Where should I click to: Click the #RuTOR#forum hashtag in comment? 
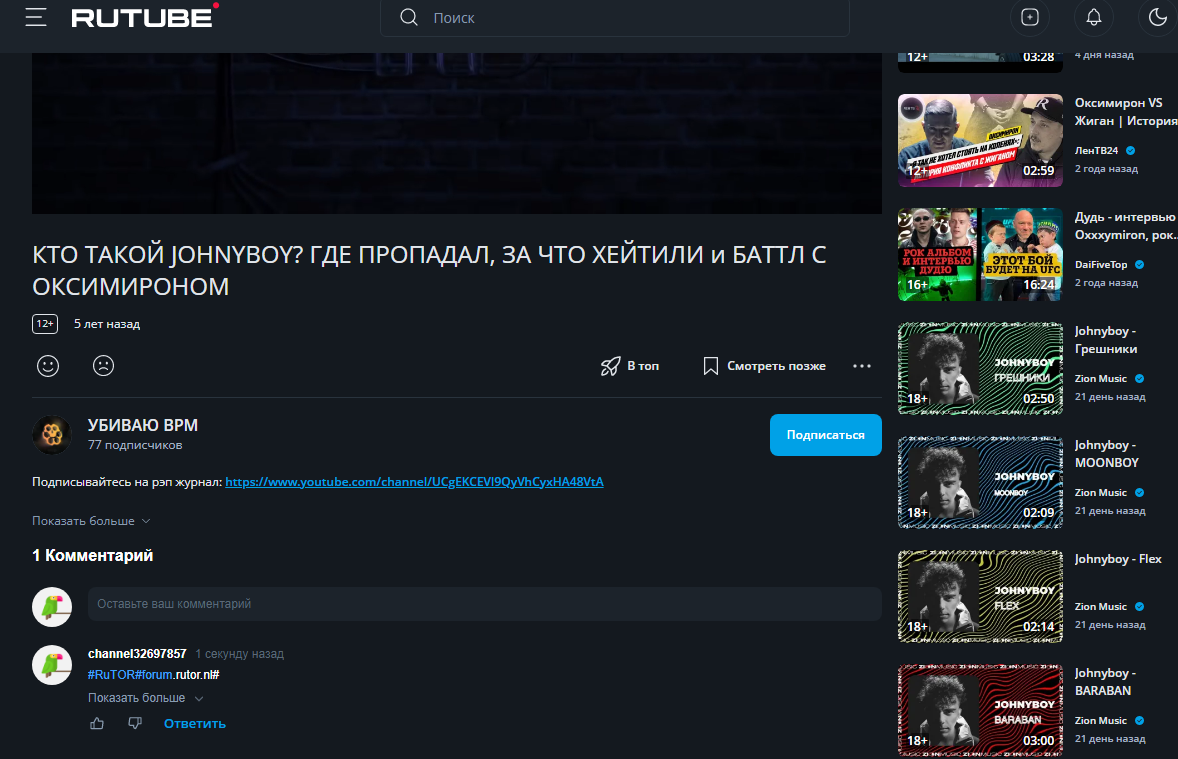(x=130, y=675)
